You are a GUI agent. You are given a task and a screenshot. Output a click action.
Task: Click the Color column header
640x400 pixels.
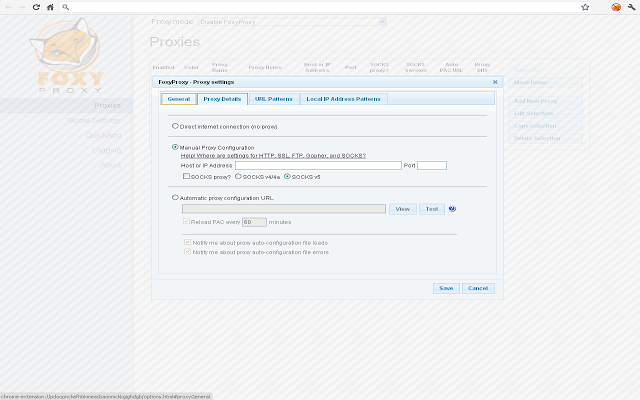(x=191, y=67)
